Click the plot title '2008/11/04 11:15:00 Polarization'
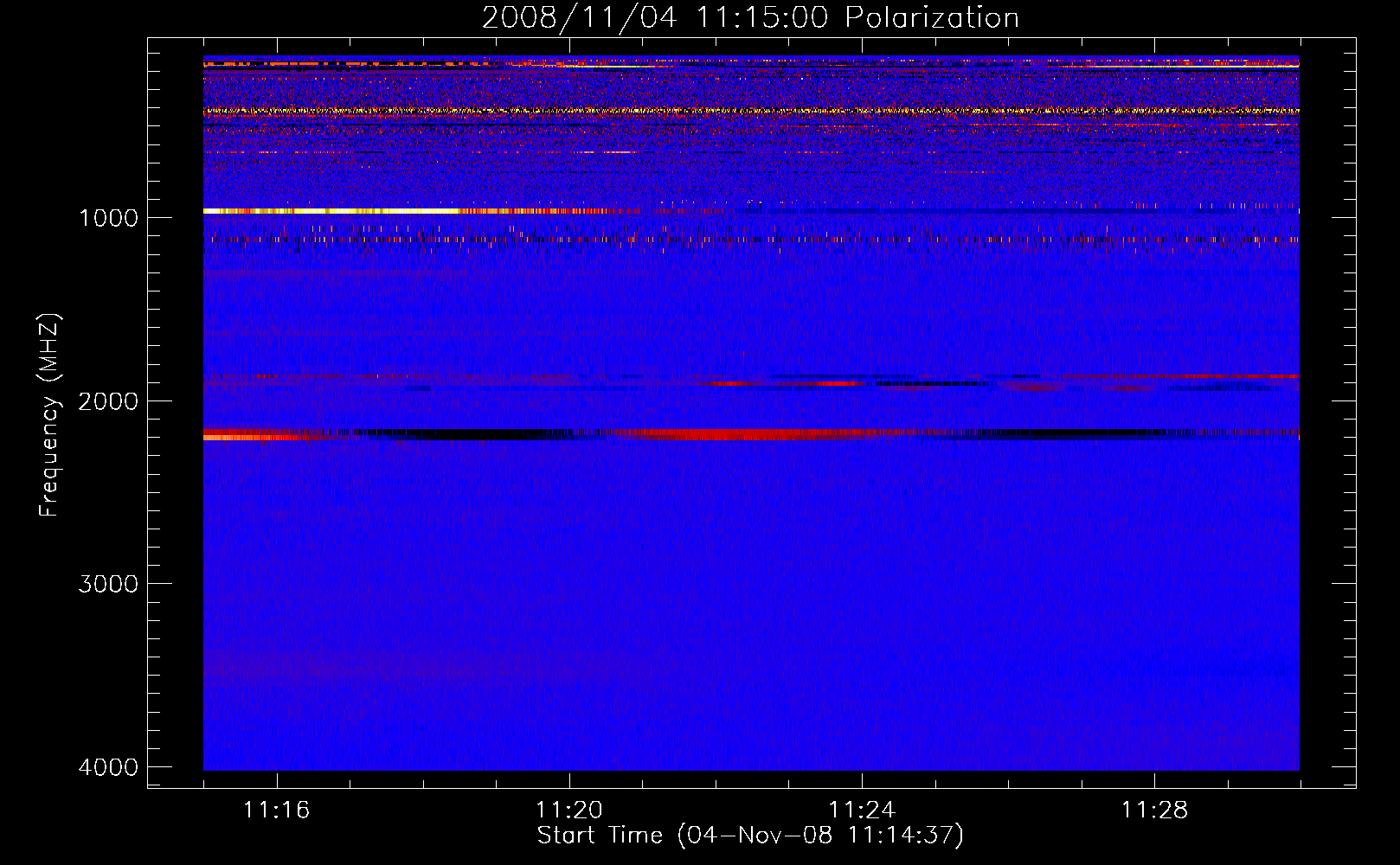1400x865 pixels. 750,17
